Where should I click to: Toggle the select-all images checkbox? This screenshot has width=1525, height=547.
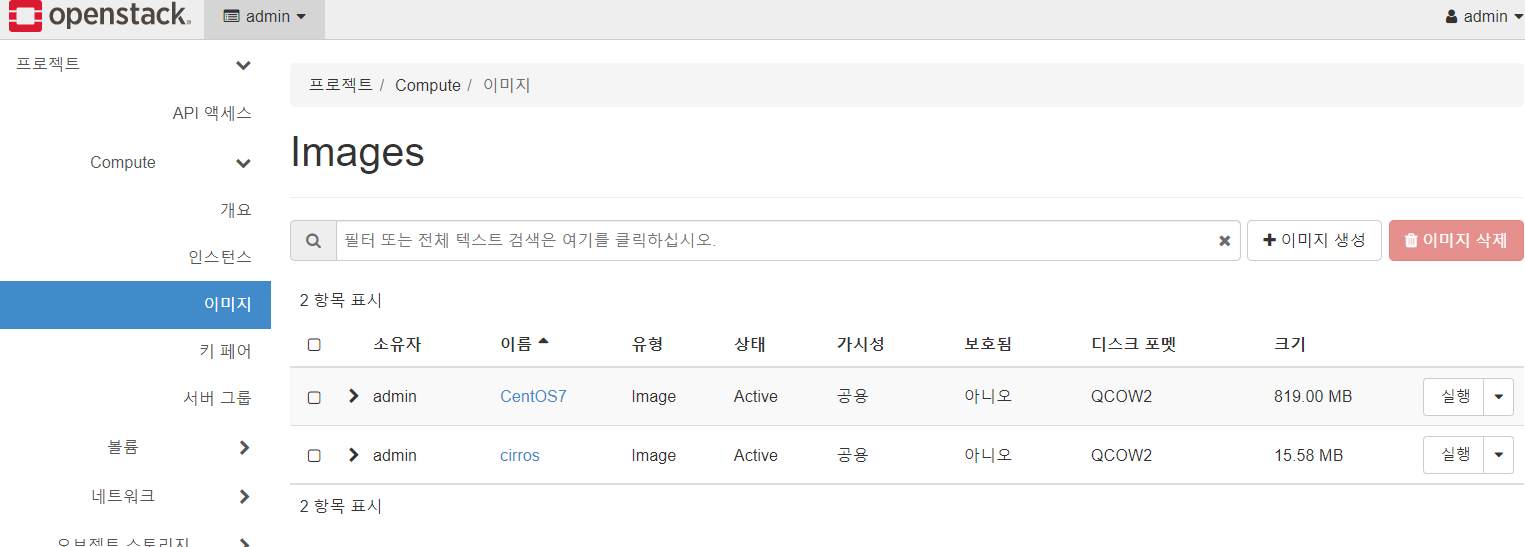tap(314, 344)
